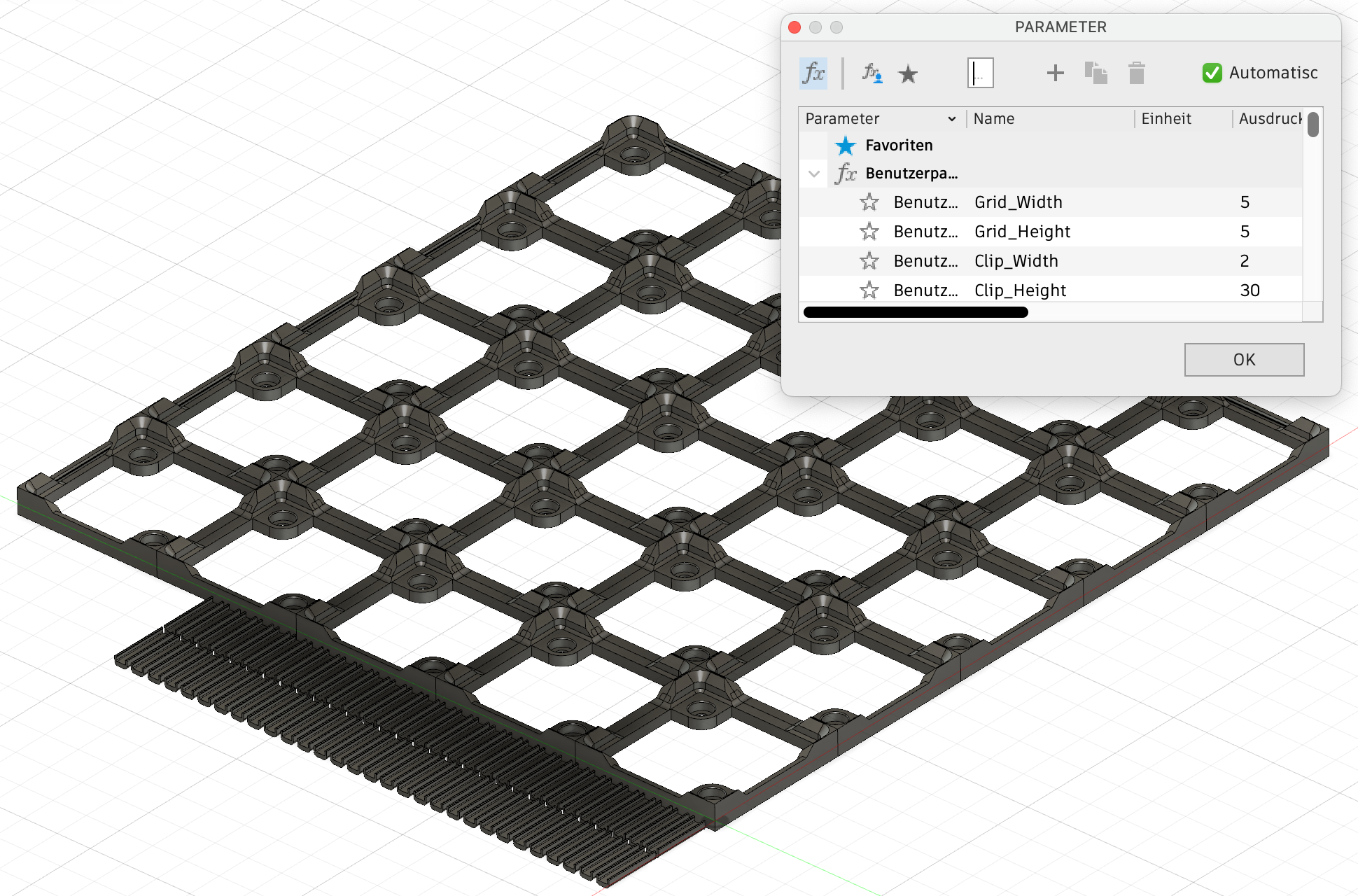This screenshot has height=896, width=1358.
Task: Click the parameter search filter field
Action: pyautogui.click(x=980, y=72)
